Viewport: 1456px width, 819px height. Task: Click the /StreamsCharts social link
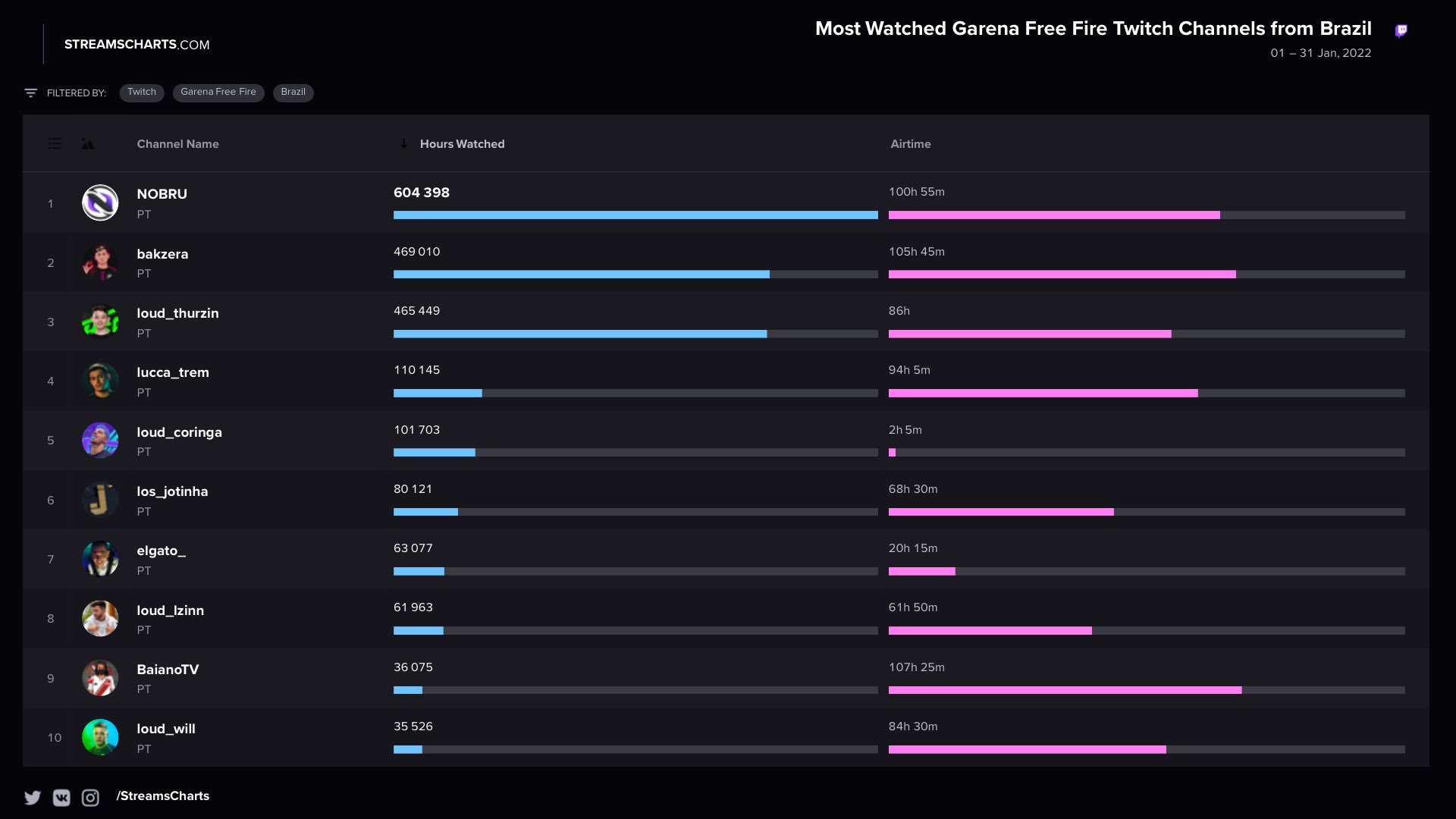pos(162,795)
